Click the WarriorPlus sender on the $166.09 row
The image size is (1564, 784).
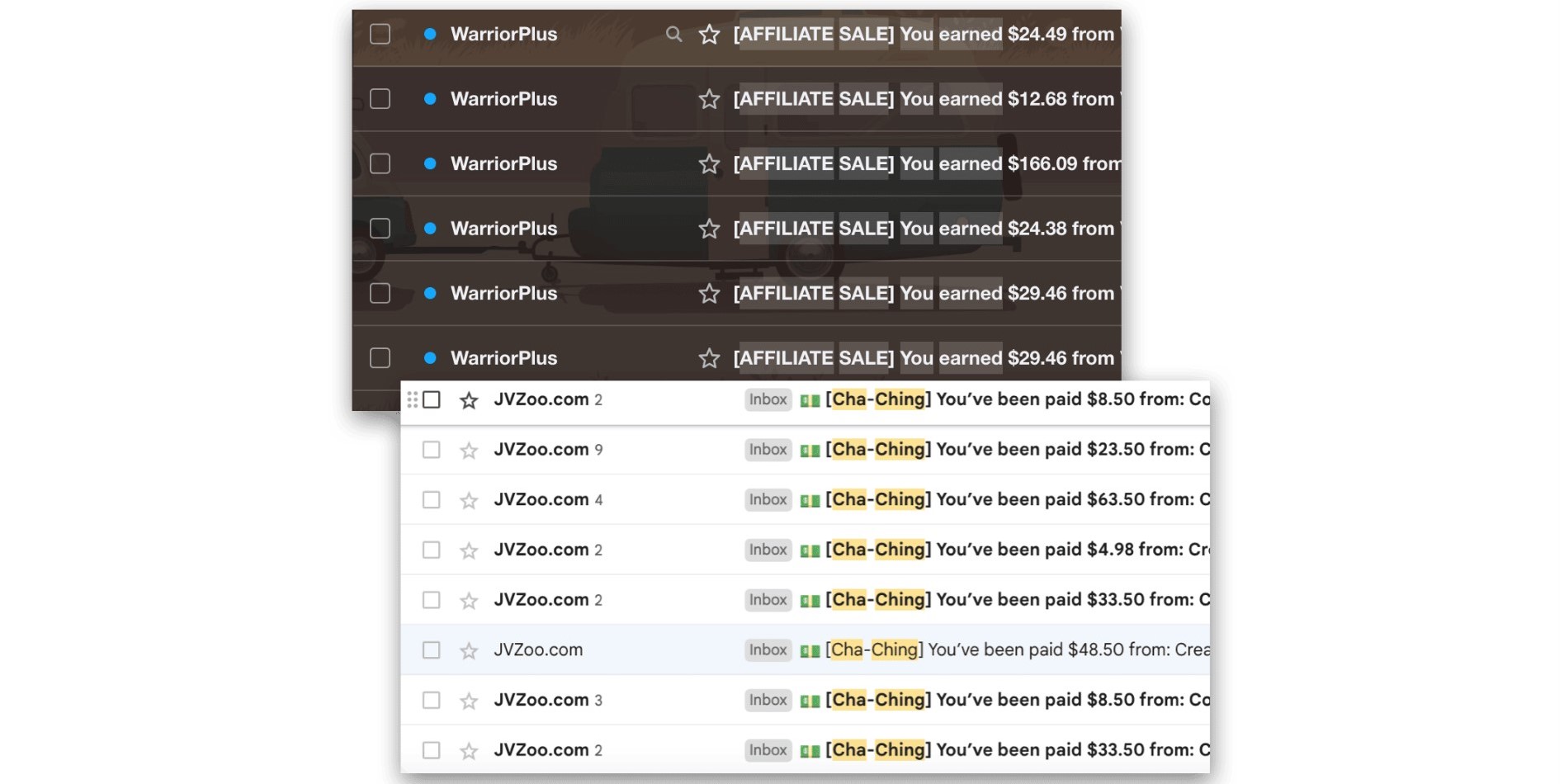[x=504, y=163]
